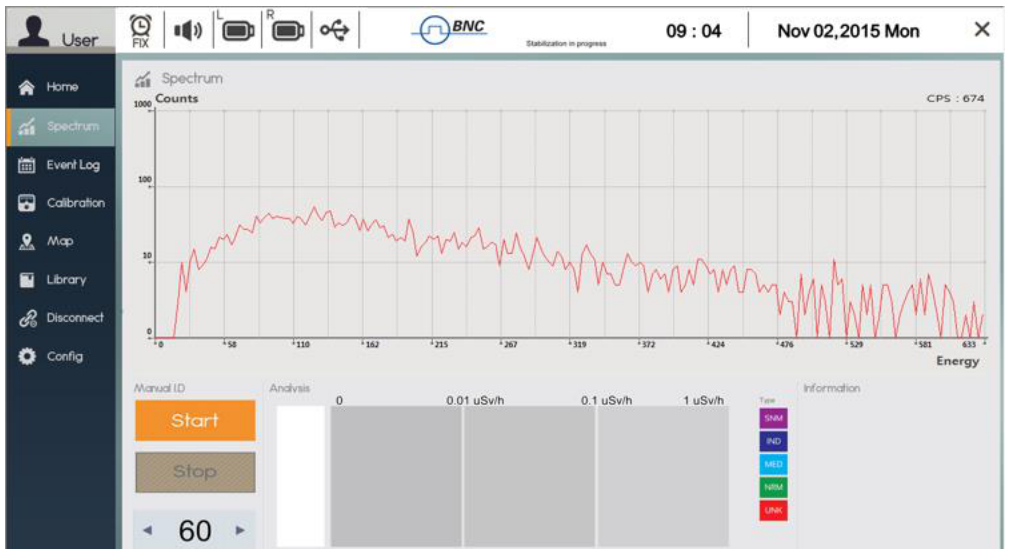
Task: Select the blue IND type swatch
Action: click(x=773, y=441)
